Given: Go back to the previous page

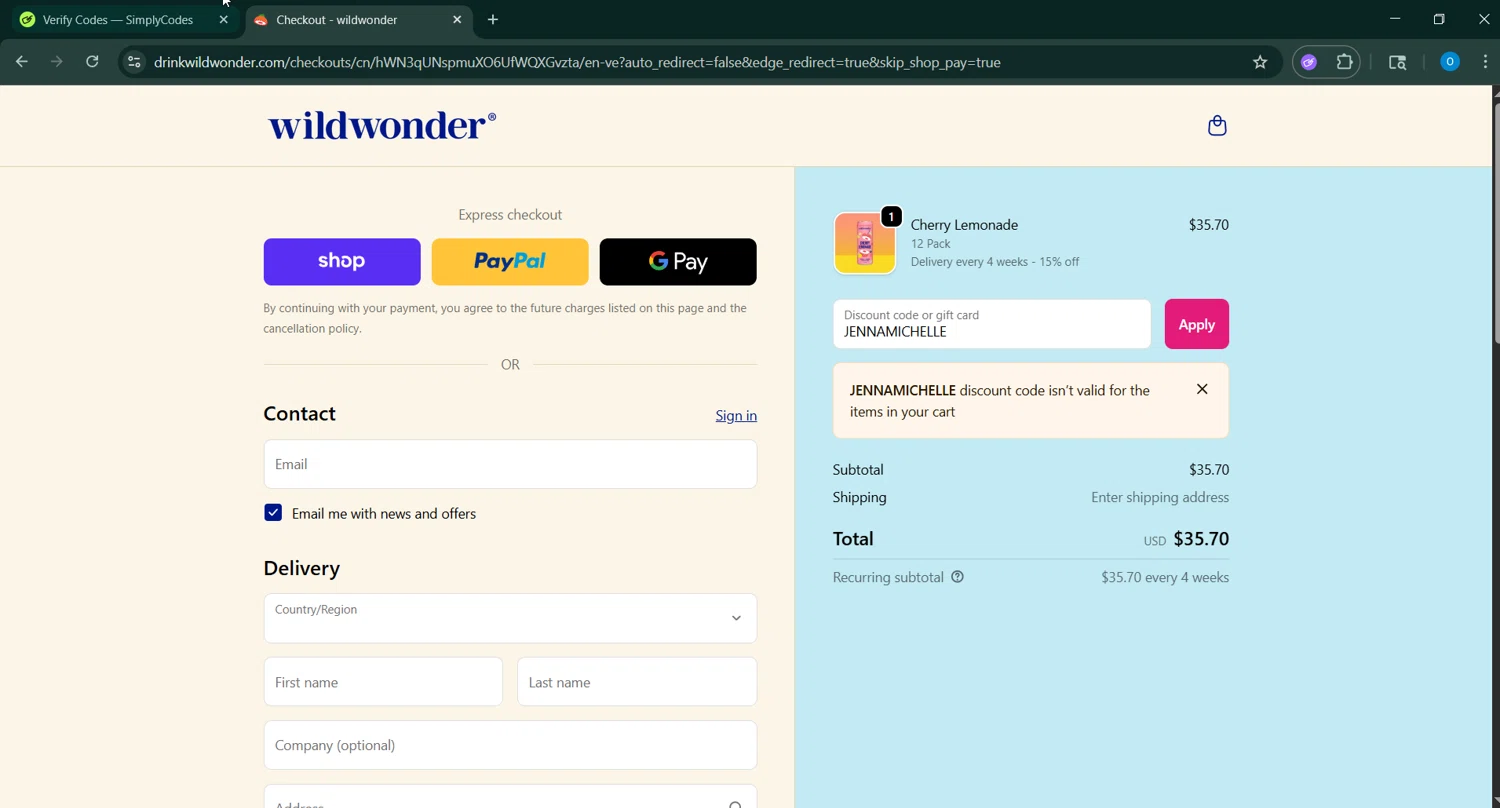Looking at the screenshot, I should (22, 62).
